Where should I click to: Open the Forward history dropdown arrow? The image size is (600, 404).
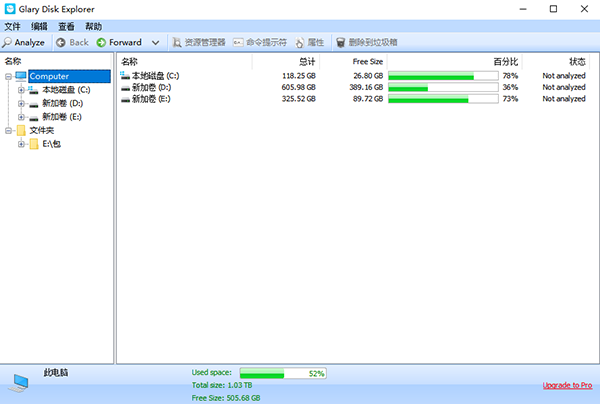point(155,42)
